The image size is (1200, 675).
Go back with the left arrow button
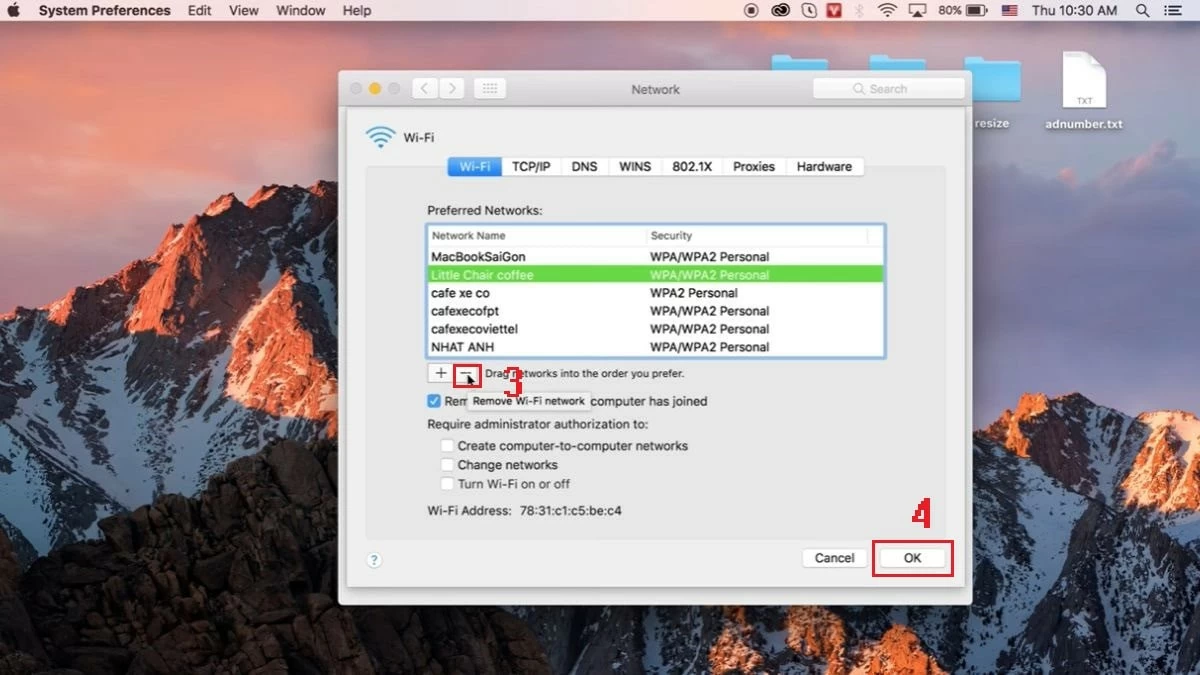click(425, 89)
